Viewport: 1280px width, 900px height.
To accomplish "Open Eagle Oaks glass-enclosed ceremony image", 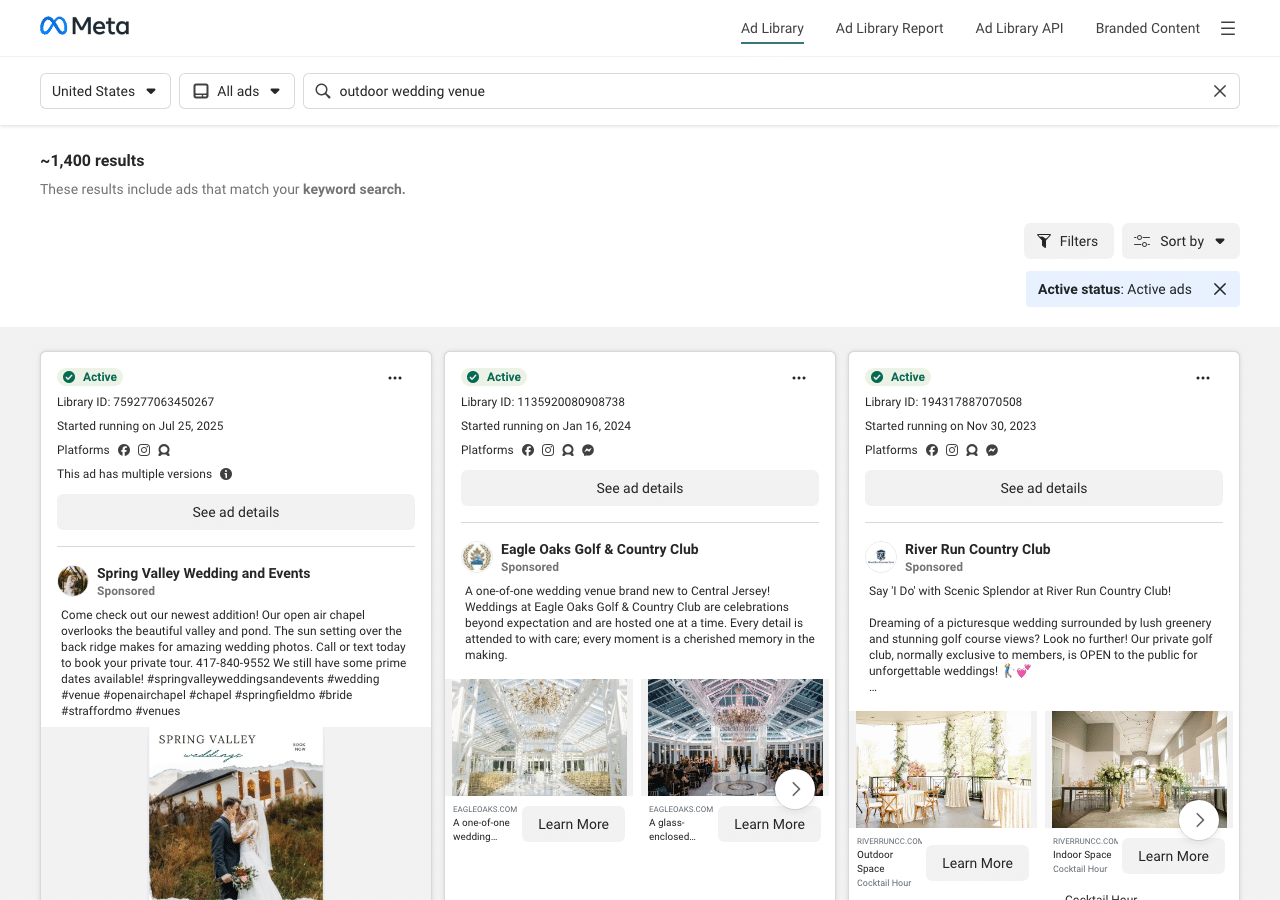I will 735,737.
